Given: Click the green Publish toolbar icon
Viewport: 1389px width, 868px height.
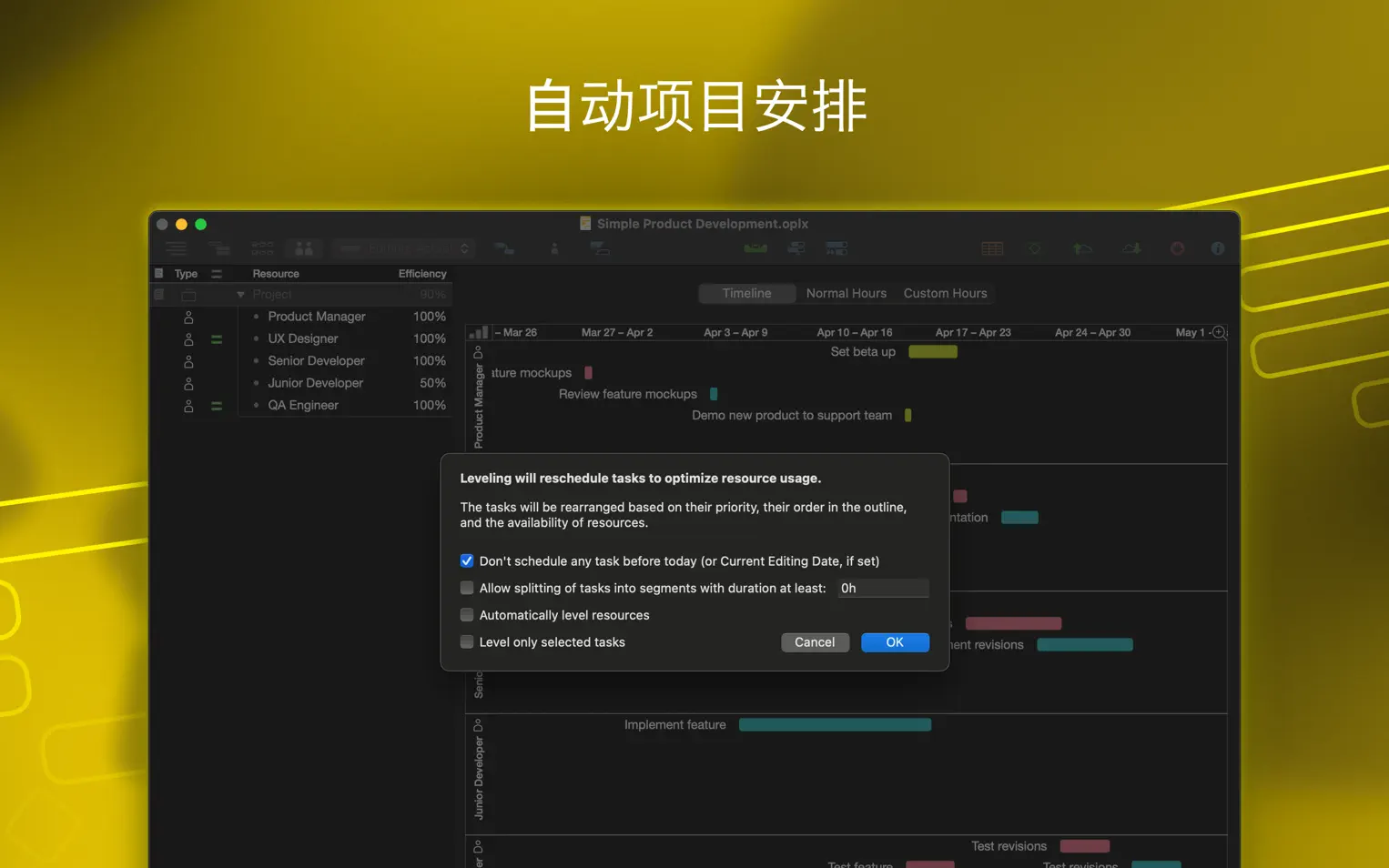Looking at the screenshot, I should coord(1082,248).
